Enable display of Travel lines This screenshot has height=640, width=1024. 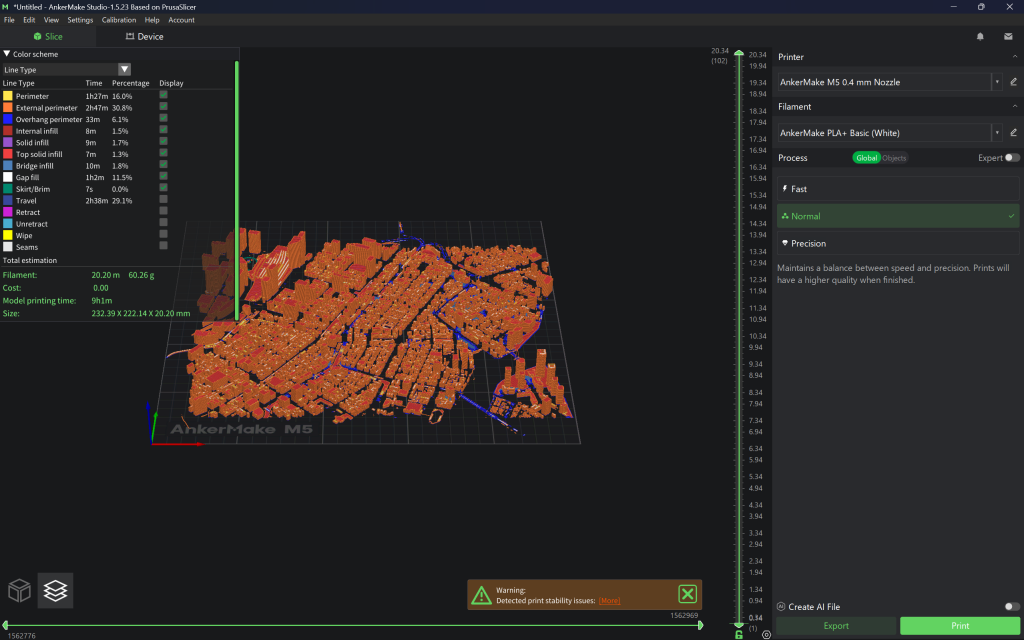[163, 200]
